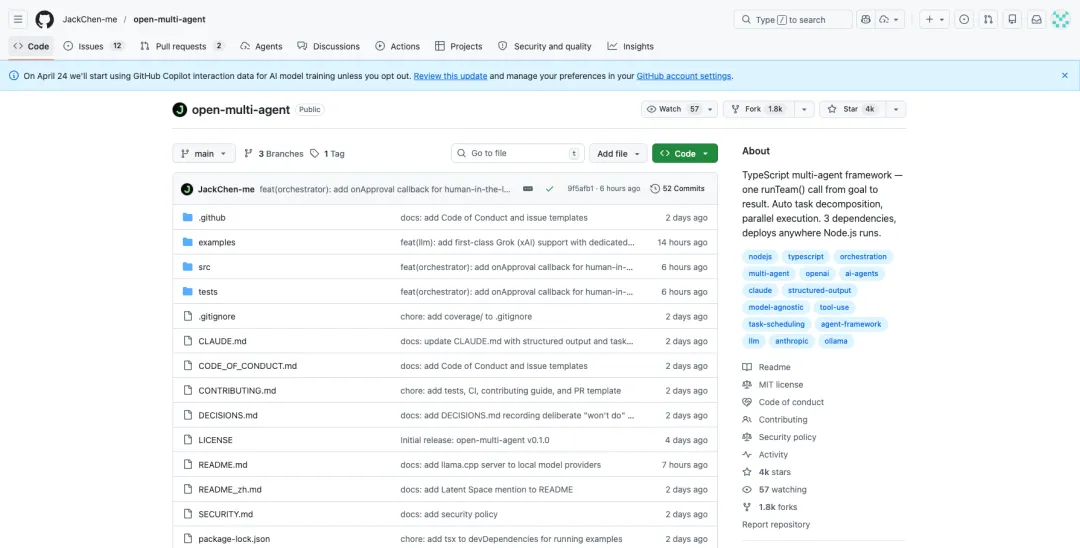The width and height of the screenshot is (1080, 548).
Task: Fork the repository with the Fork button
Action: click(x=758, y=109)
